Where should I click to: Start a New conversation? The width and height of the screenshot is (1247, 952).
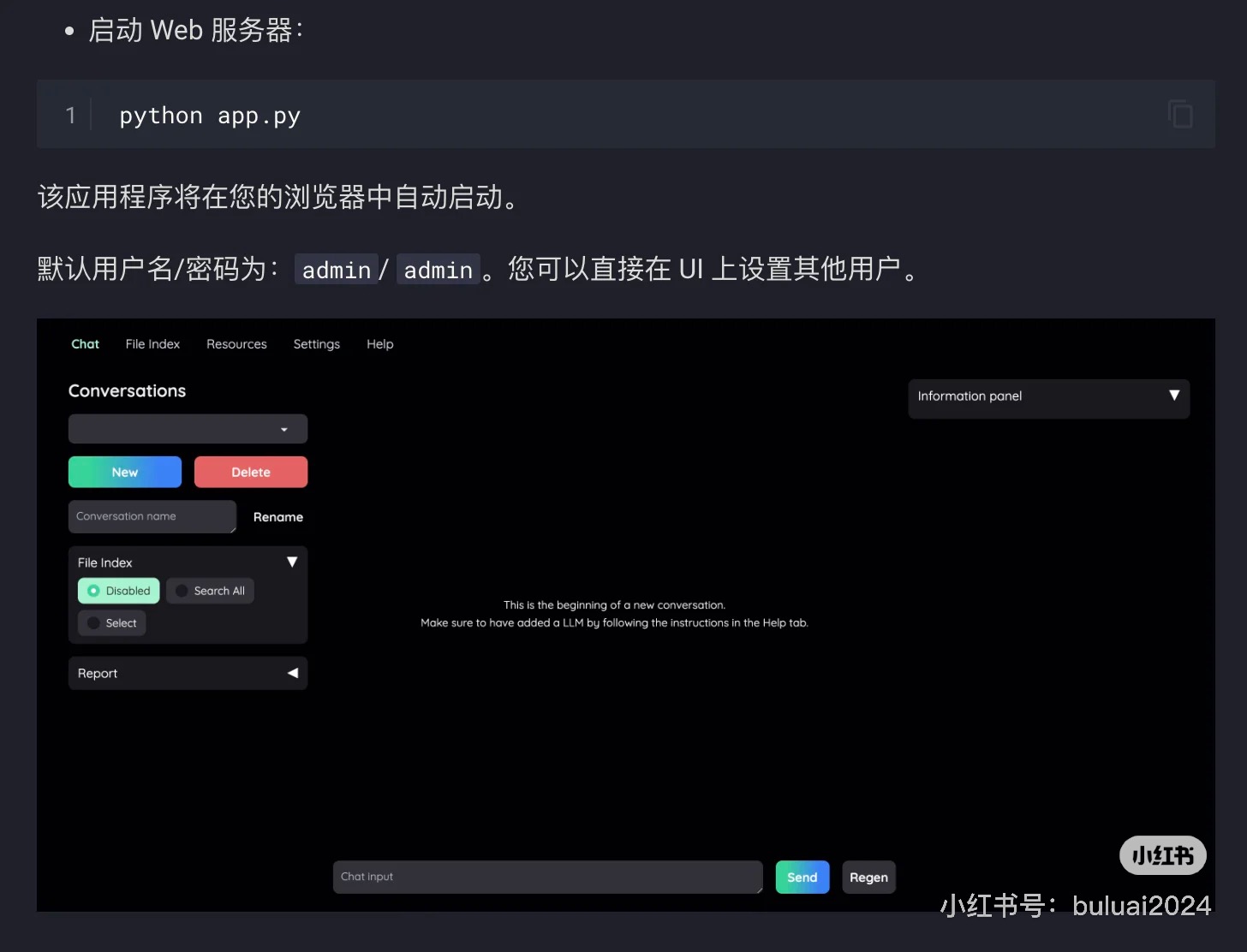[x=125, y=472]
